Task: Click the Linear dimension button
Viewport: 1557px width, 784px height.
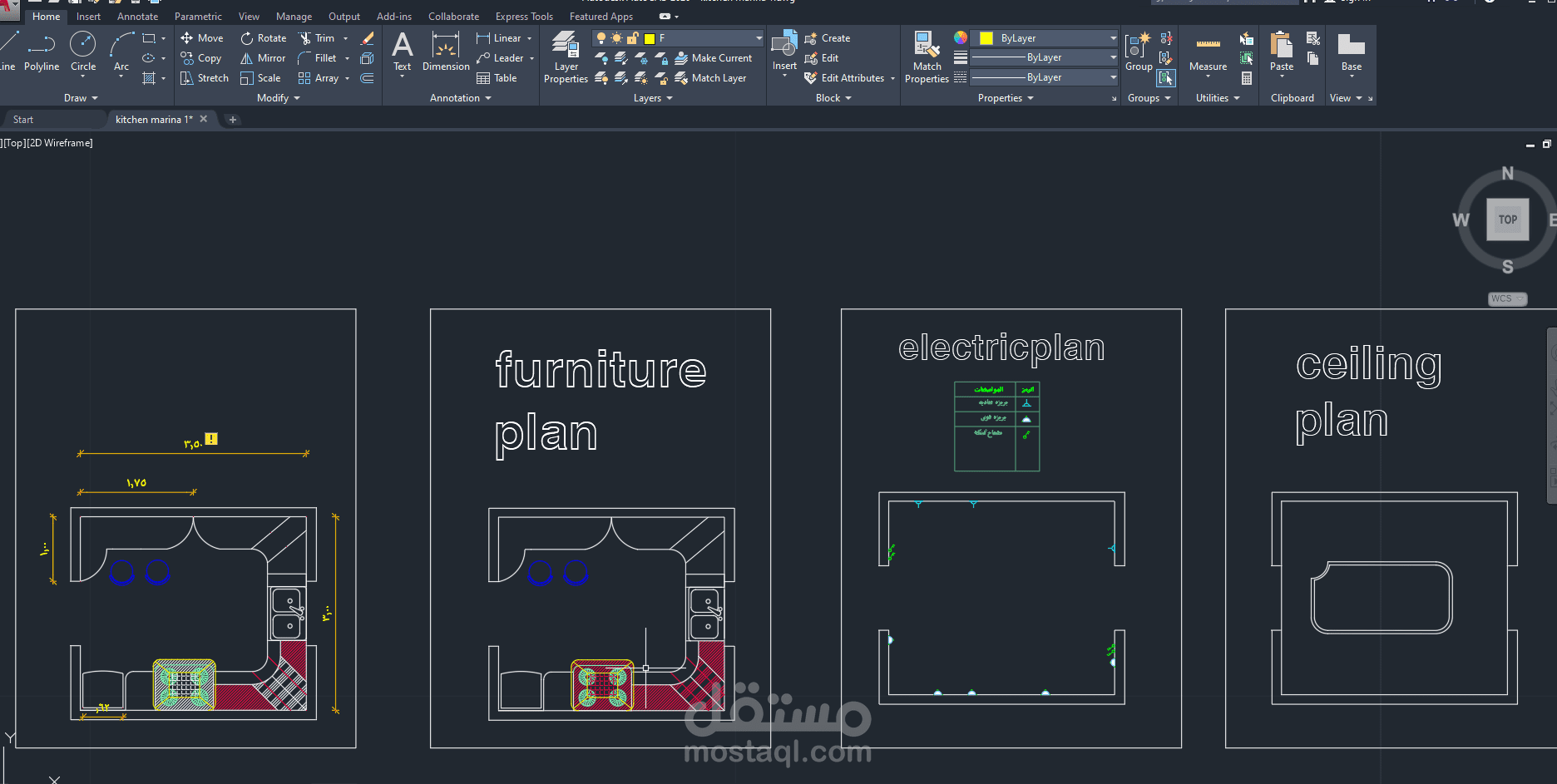Action: pos(499,38)
